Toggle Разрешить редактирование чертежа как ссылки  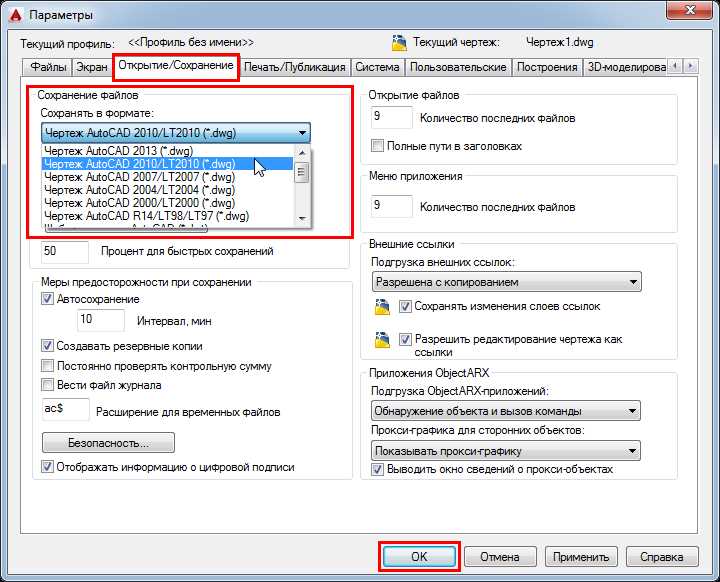click(x=405, y=339)
